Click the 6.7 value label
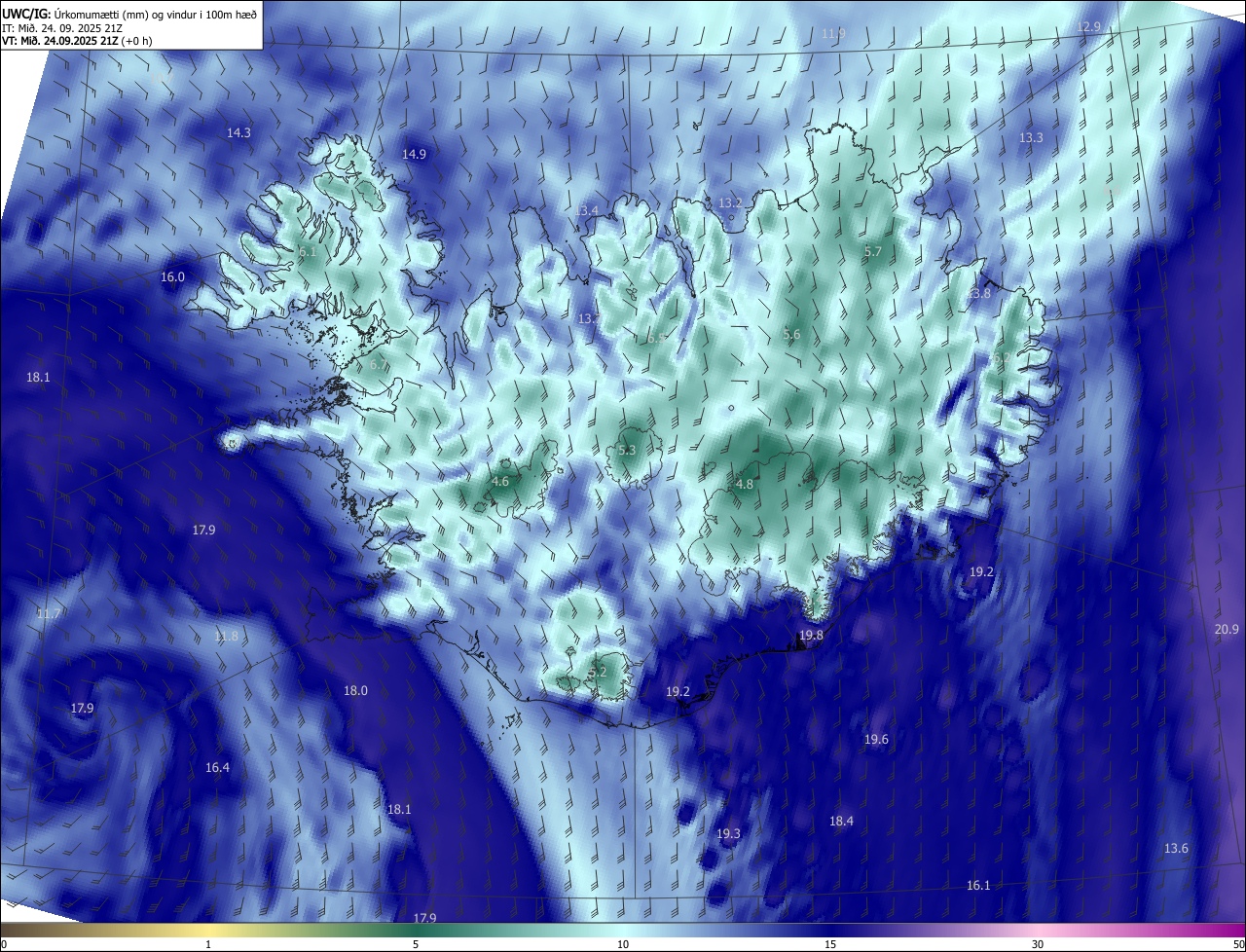 click(379, 365)
